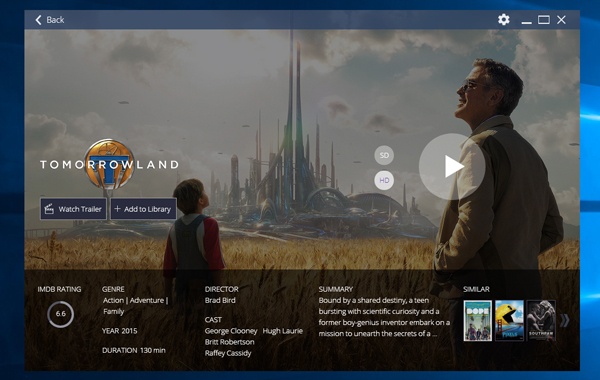The height and width of the screenshot is (380, 600).
Task: Click the Add to Library button
Action: 143,209
